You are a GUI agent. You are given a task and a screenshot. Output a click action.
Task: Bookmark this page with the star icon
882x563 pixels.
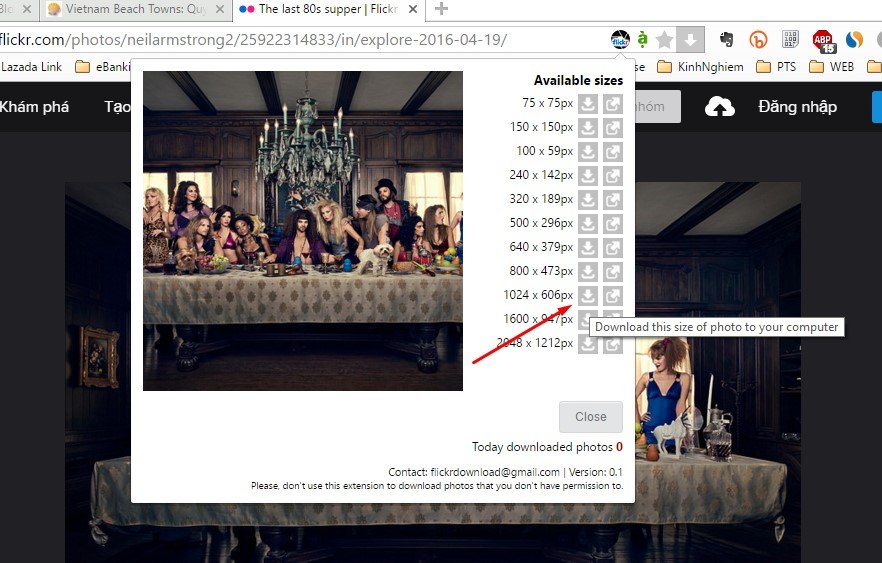[x=665, y=40]
